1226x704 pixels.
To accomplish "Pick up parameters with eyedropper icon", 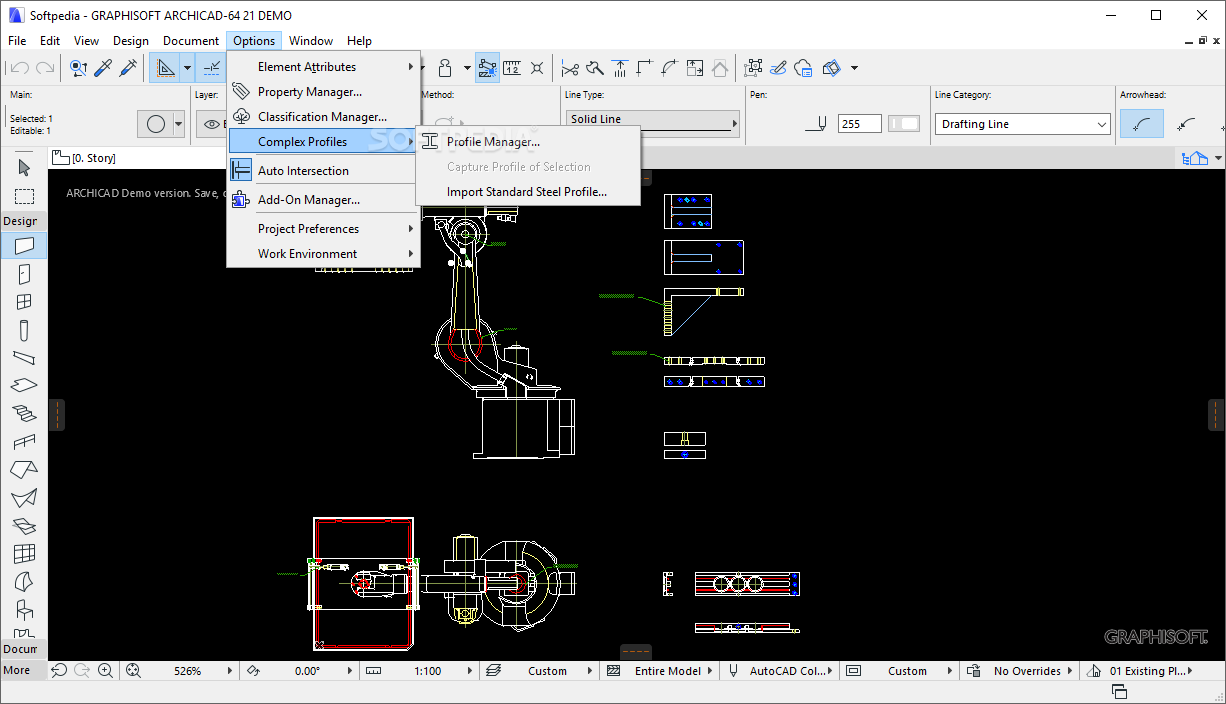I will tap(104, 68).
